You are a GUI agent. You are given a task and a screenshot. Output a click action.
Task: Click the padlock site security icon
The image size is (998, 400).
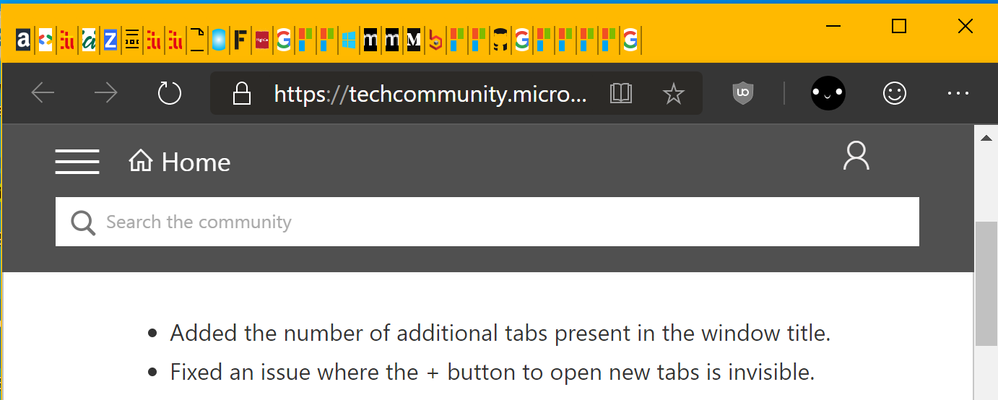pyautogui.click(x=241, y=94)
